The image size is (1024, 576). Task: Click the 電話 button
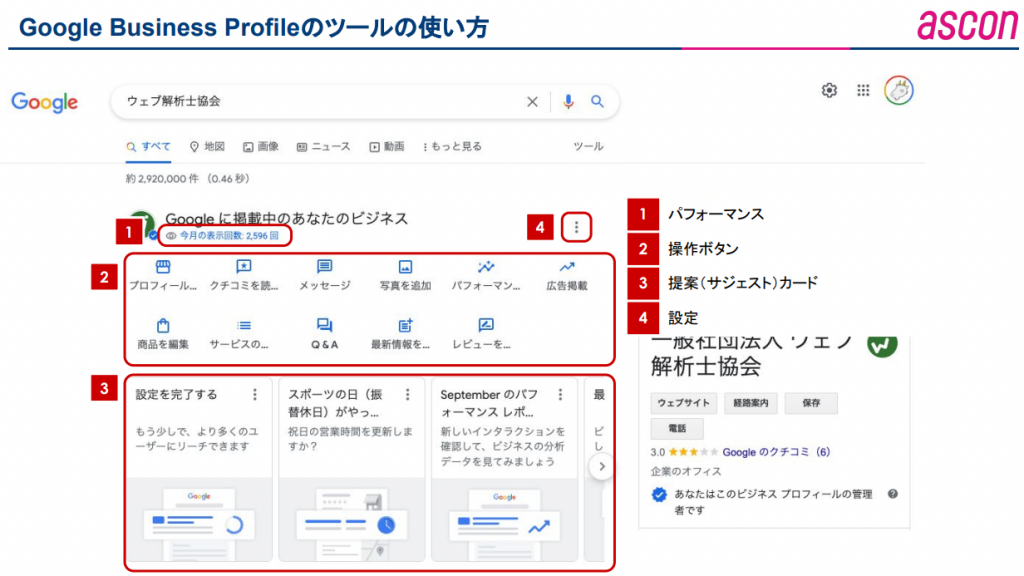pos(677,428)
